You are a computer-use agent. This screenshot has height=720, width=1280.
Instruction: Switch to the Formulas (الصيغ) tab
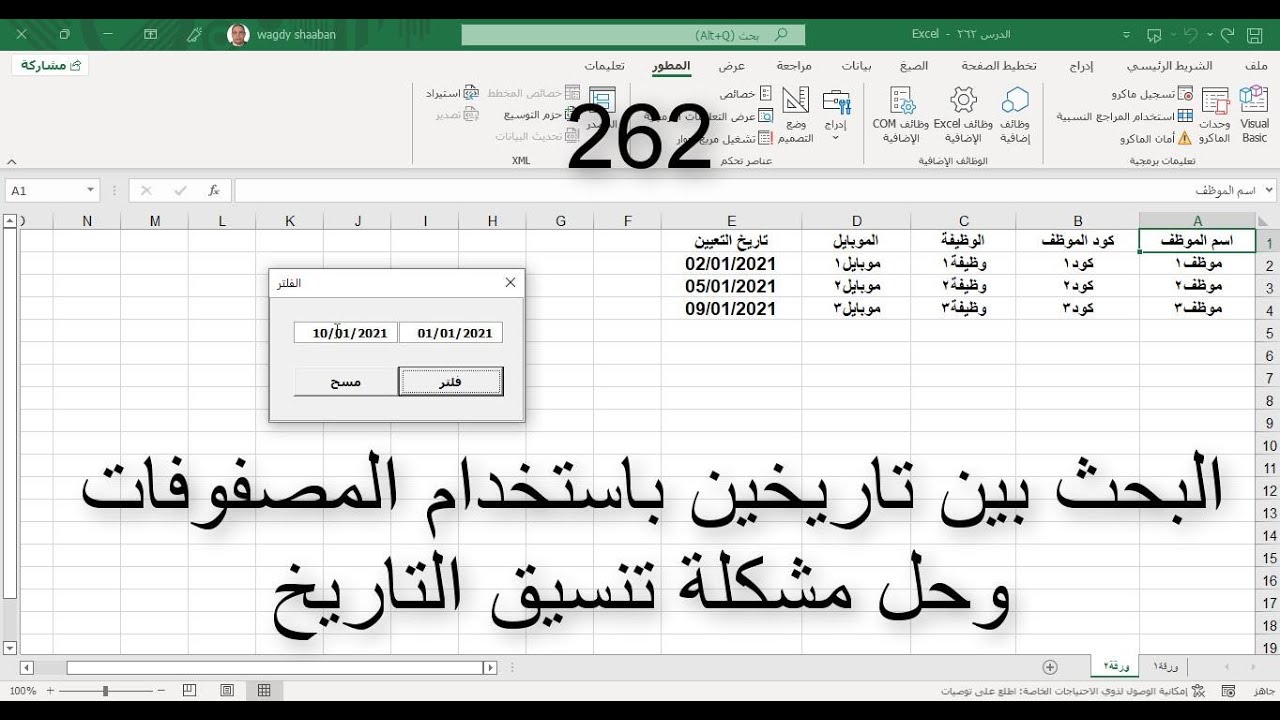tap(913, 66)
